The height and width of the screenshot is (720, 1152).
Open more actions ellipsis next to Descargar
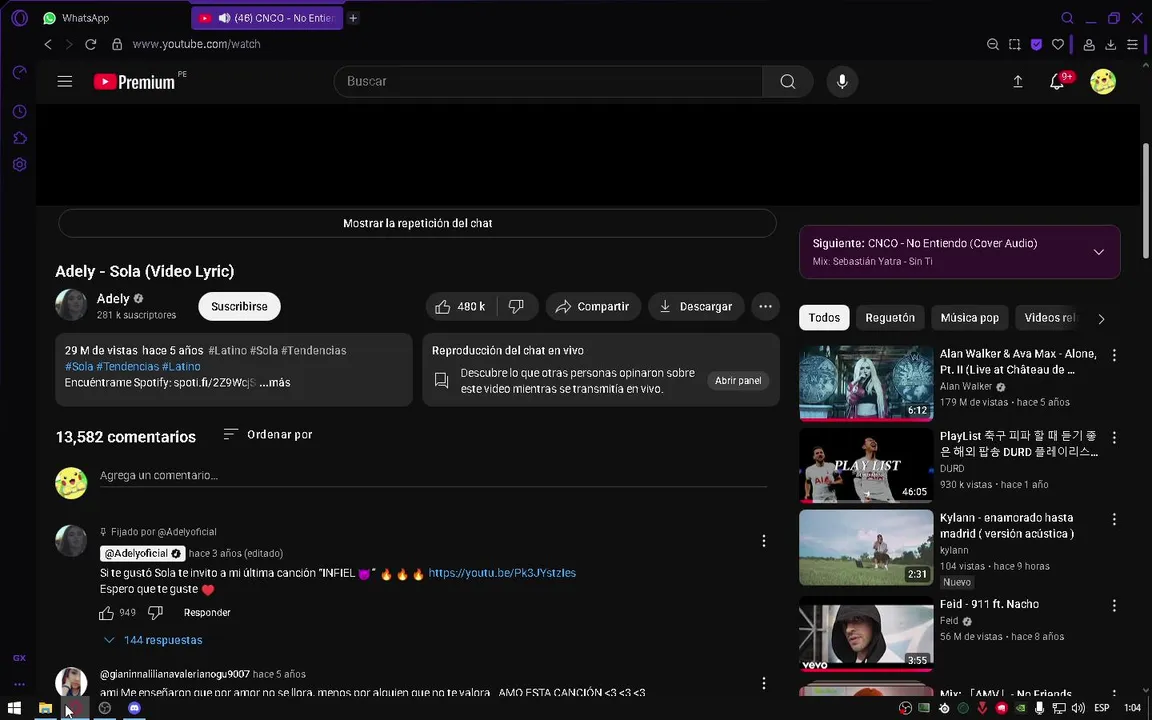[x=765, y=306]
